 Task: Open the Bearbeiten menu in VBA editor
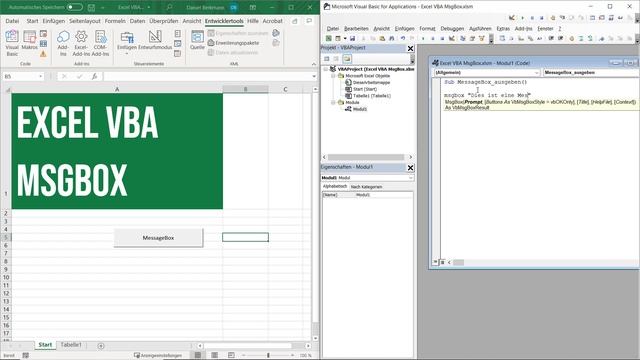pos(356,29)
